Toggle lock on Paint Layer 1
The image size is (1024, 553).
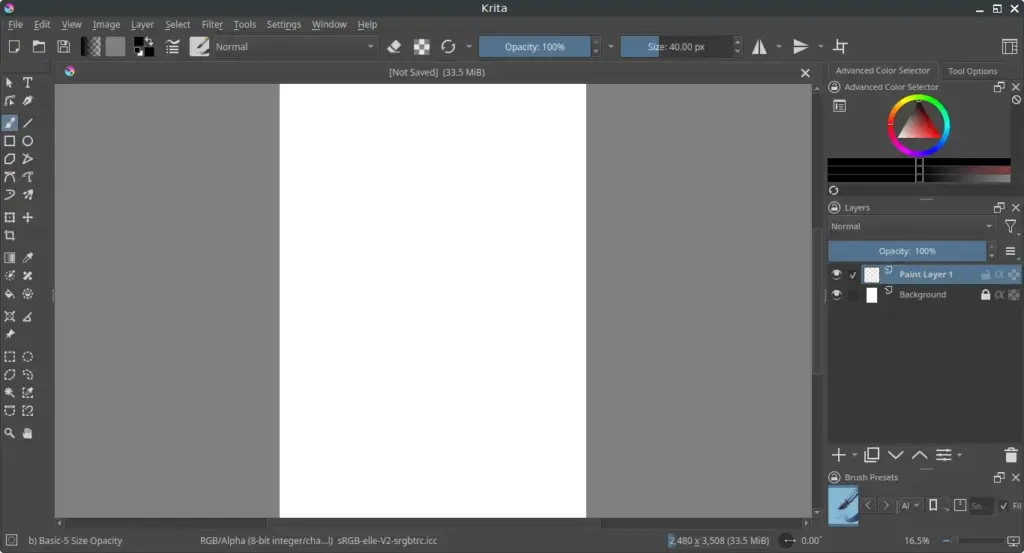pos(985,275)
